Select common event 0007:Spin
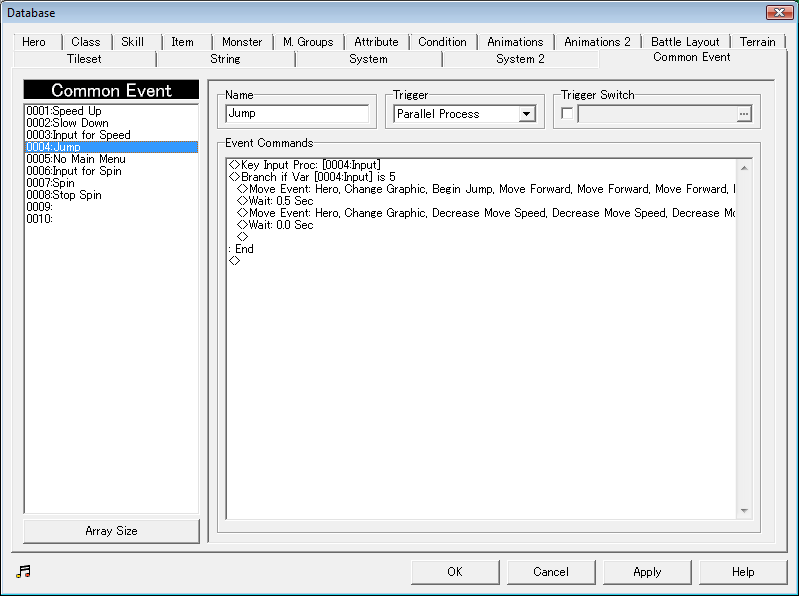 coord(50,183)
